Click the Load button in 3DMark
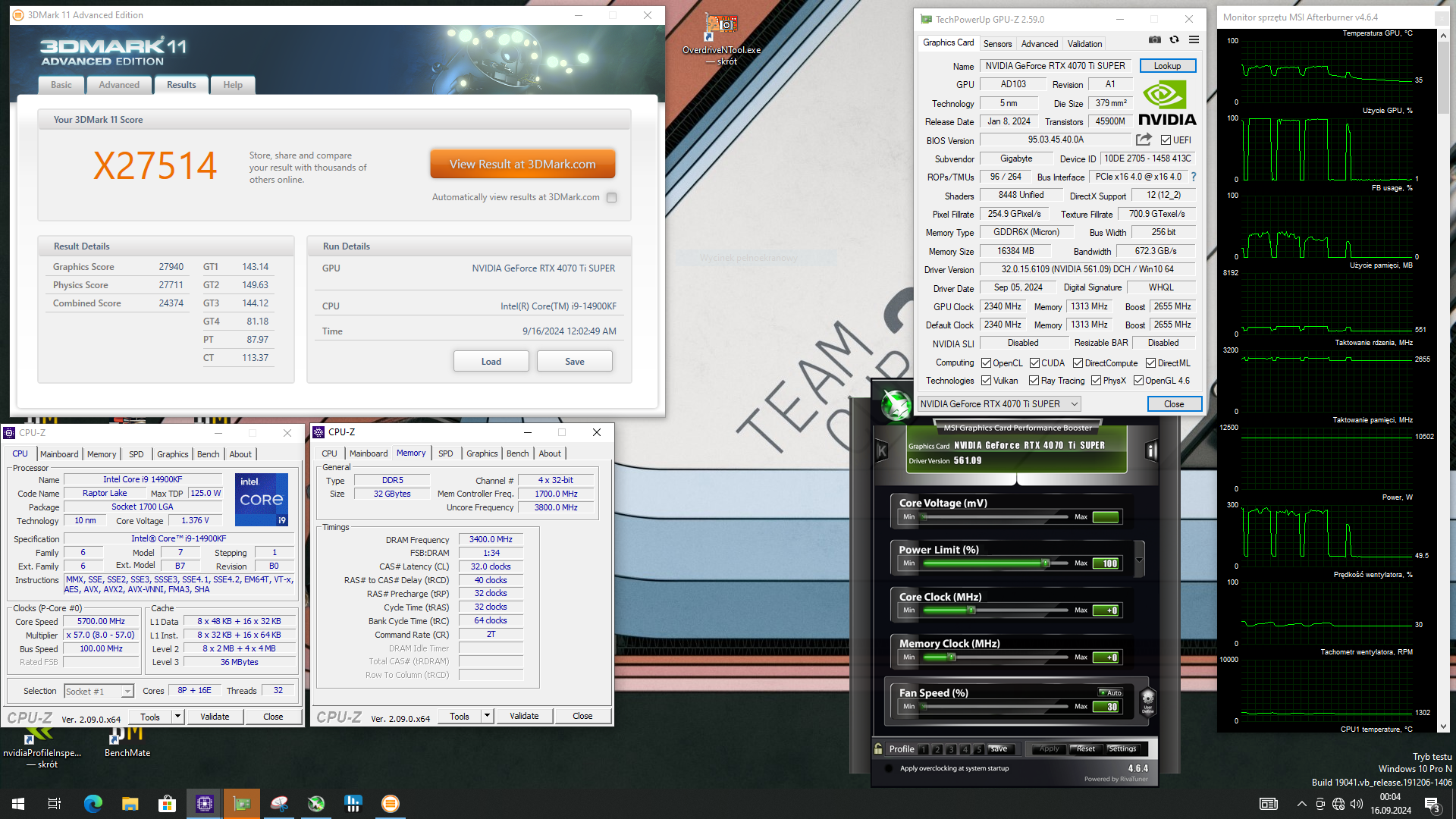Image resolution: width=1456 pixels, height=819 pixels. coord(491,362)
